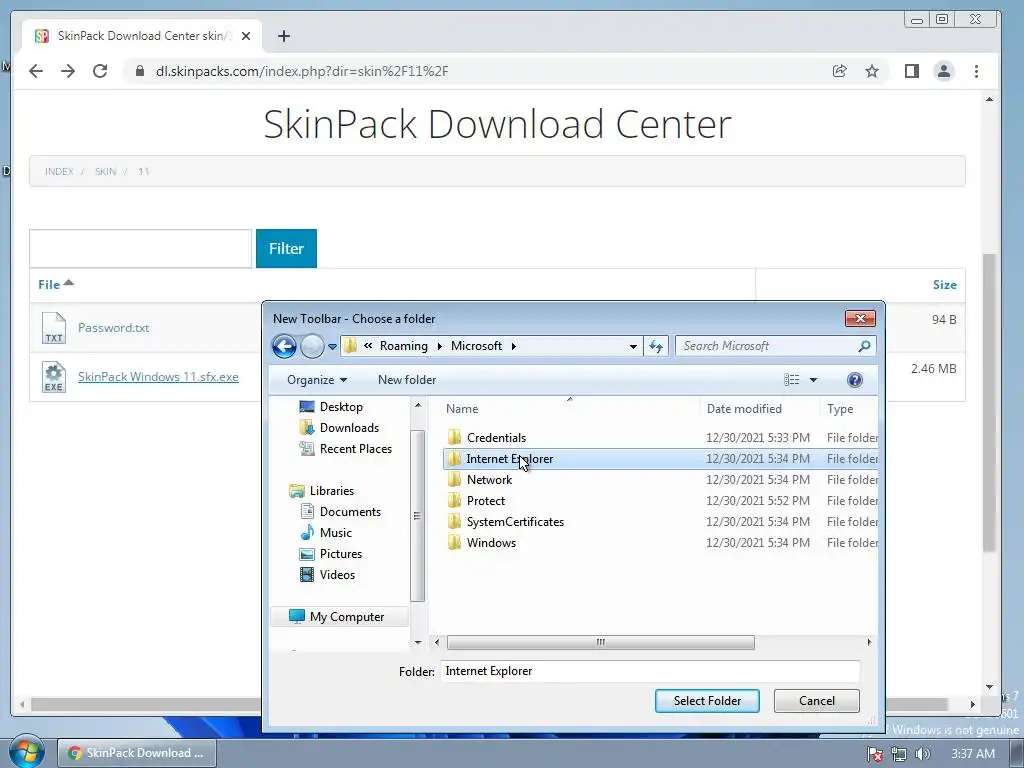
Task: Open Chrome side panel icon
Action: point(912,71)
